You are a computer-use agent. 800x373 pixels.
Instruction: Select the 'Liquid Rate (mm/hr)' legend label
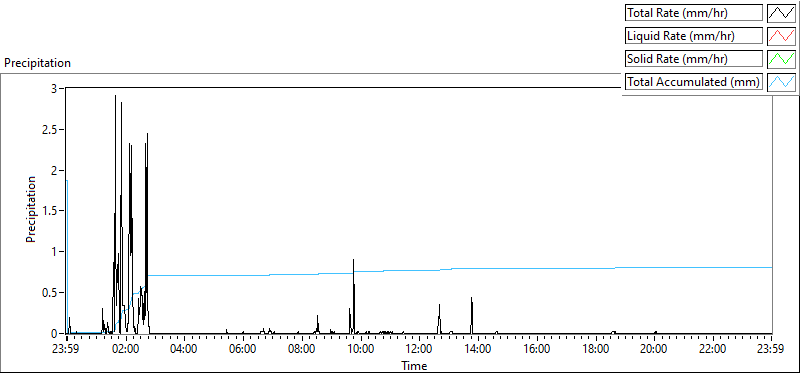[694, 36]
